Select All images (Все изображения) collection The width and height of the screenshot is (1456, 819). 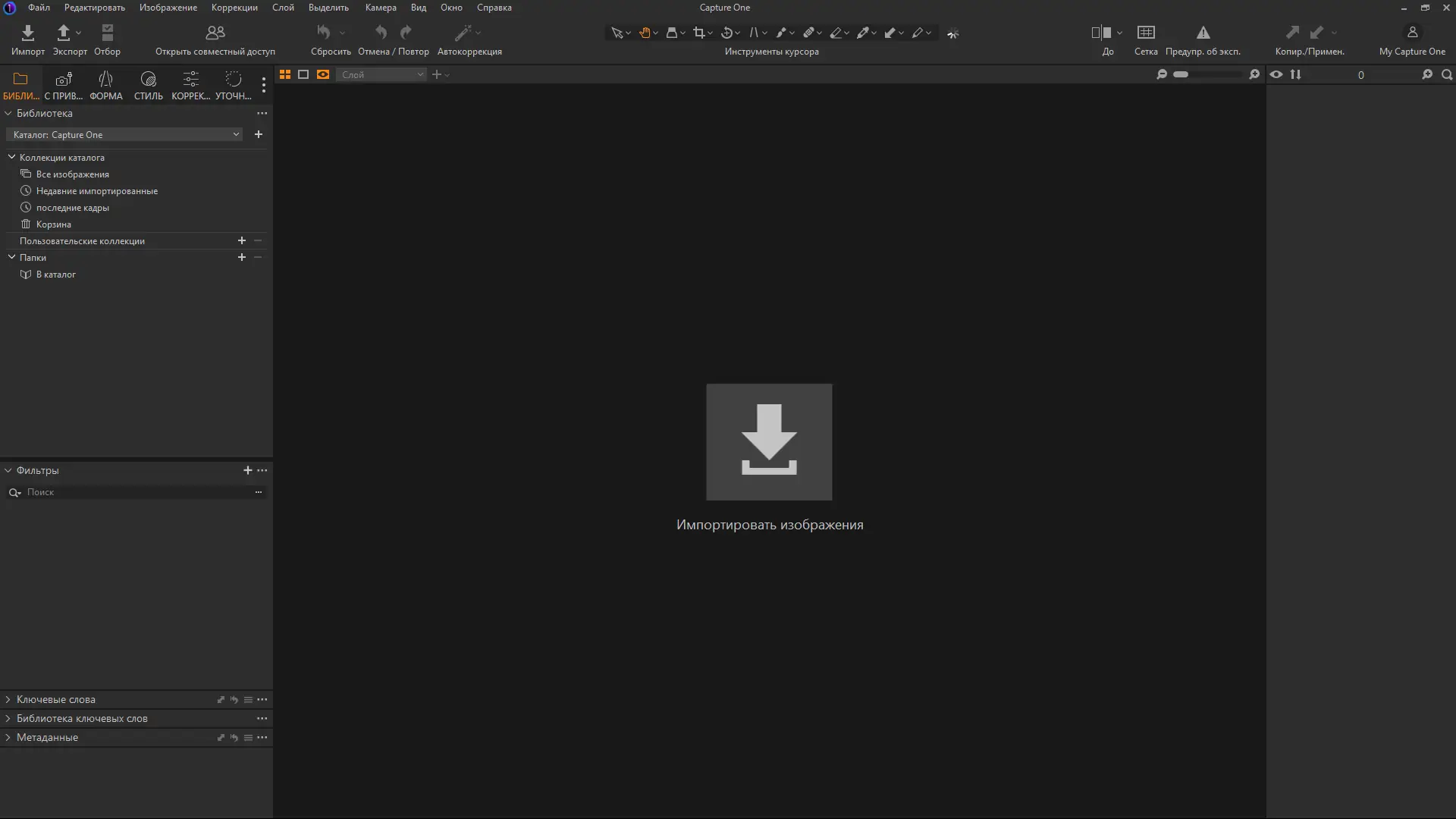(72, 174)
